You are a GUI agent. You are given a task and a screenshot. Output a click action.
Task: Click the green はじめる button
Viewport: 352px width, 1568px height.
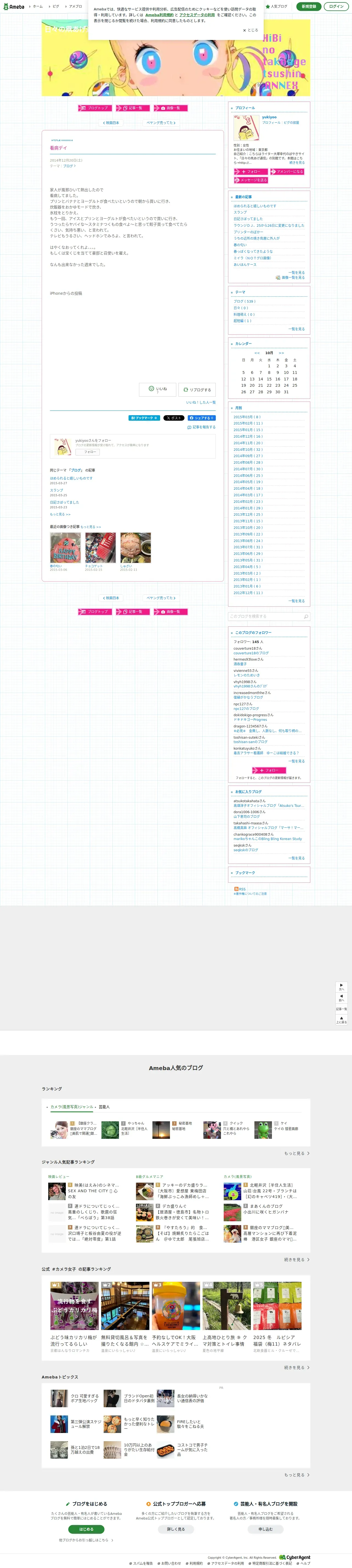[x=86, y=1529]
